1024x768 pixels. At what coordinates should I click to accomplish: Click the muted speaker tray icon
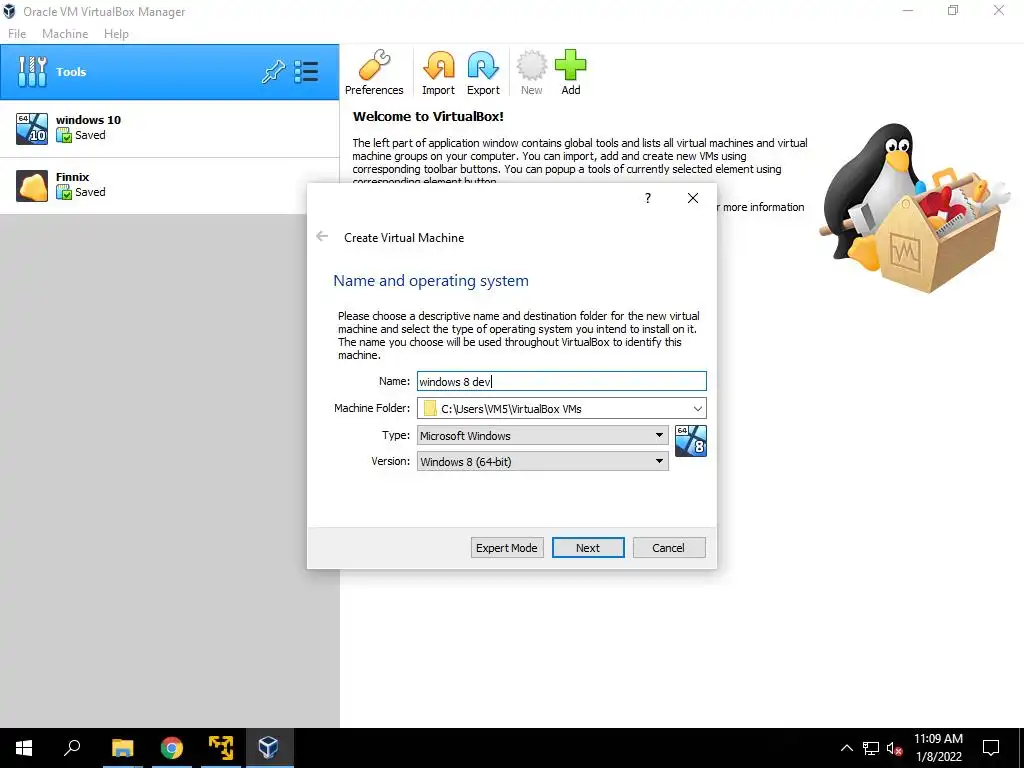(x=895, y=748)
